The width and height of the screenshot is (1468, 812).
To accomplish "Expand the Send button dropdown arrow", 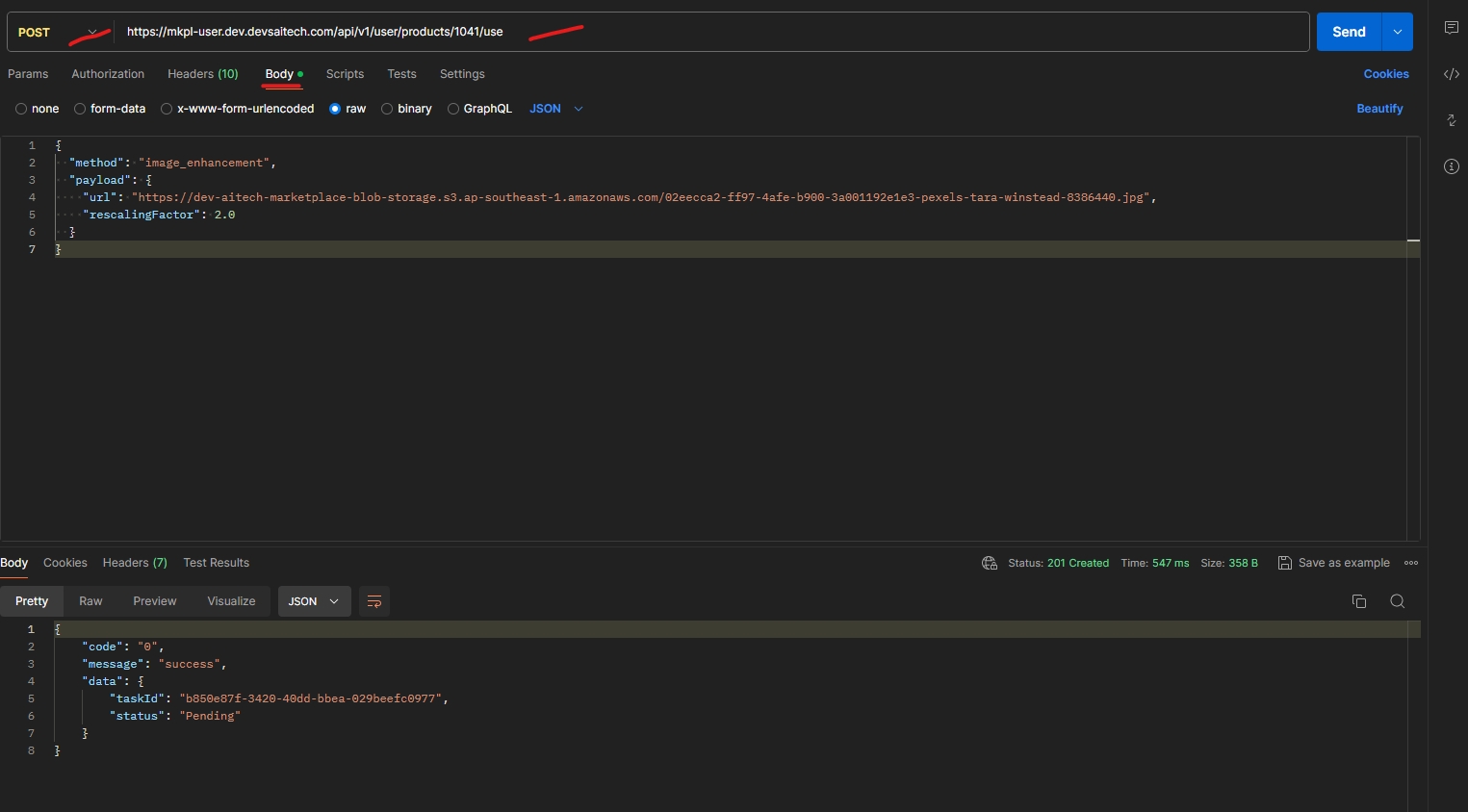I will 1397,32.
